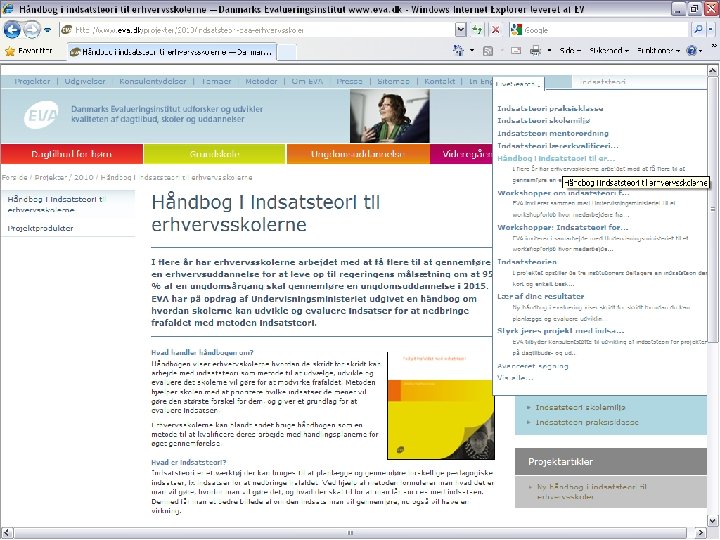Expand the Print options dropdown arrow
Screen dimensions: 720x540
coord(549,51)
